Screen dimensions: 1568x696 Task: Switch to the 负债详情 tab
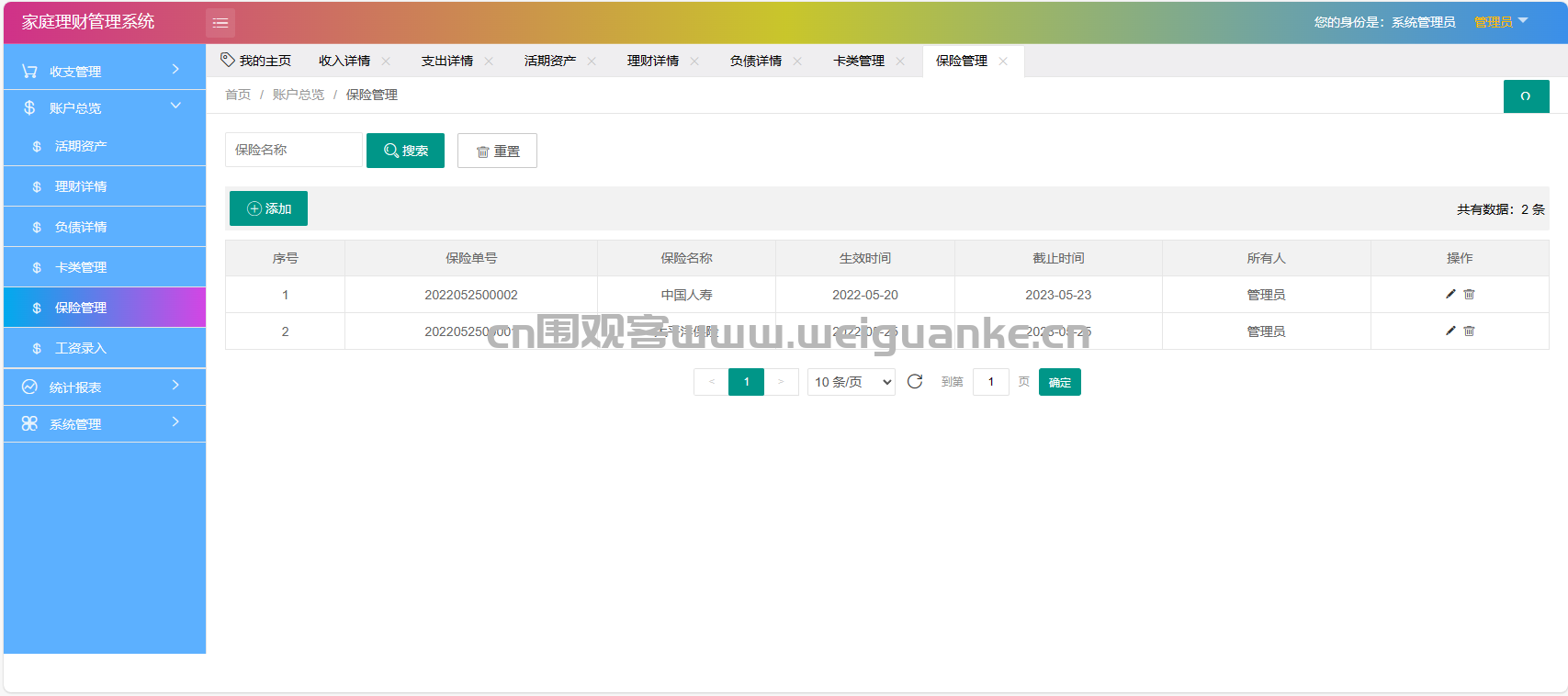756,61
